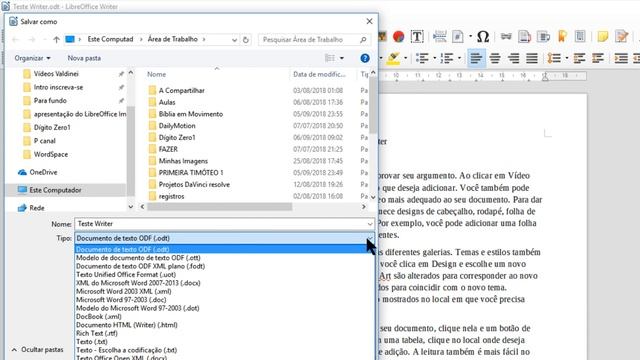The height and width of the screenshot is (360, 640).
Task: Go back in Salvar como dialog
Action: click(16, 40)
